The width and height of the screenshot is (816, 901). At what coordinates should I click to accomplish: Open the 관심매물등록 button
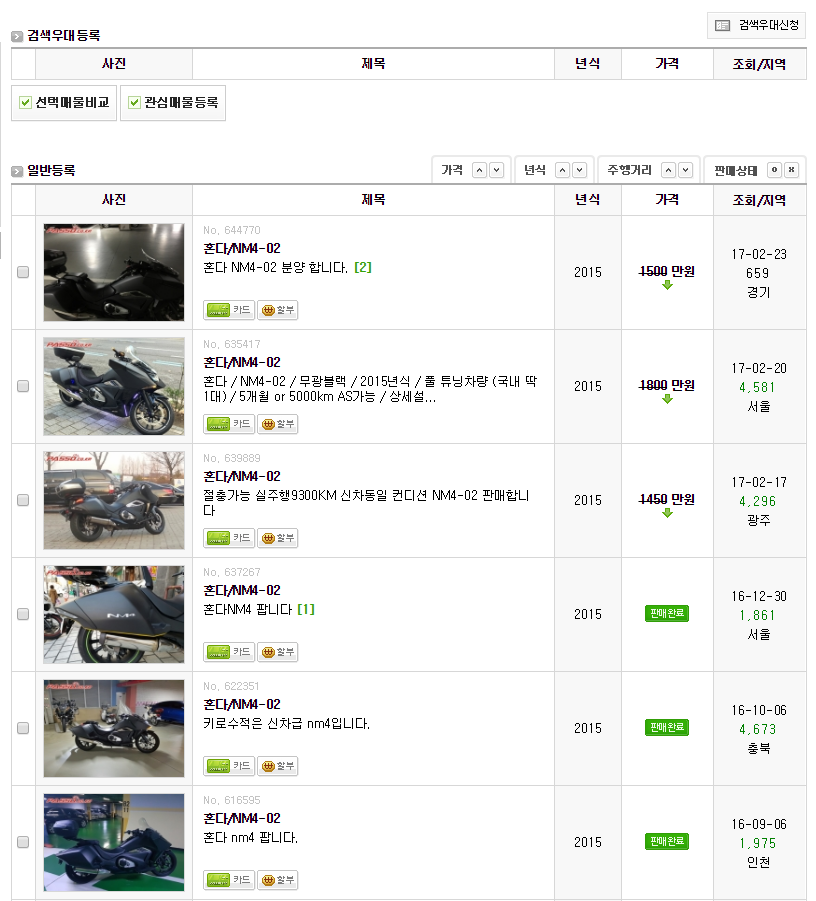point(173,102)
